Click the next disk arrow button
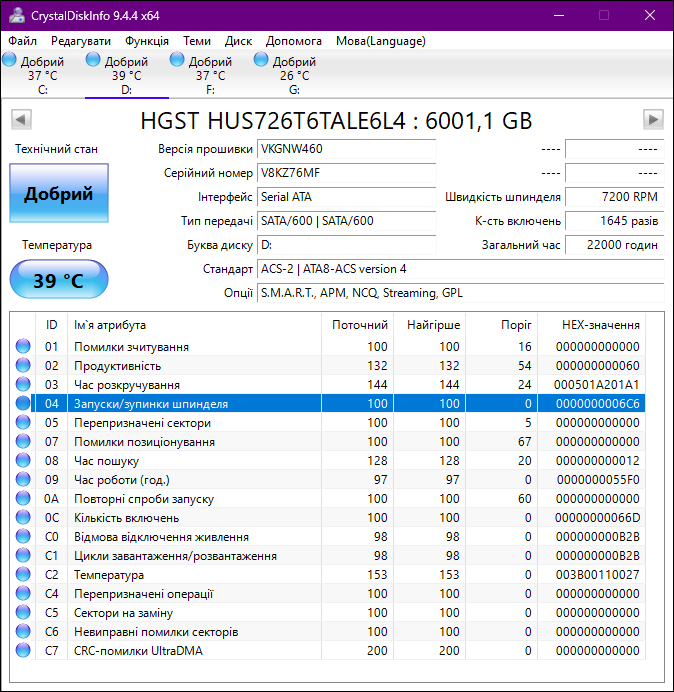The height and width of the screenshot is (692, 674). click(x=653, y=119)
